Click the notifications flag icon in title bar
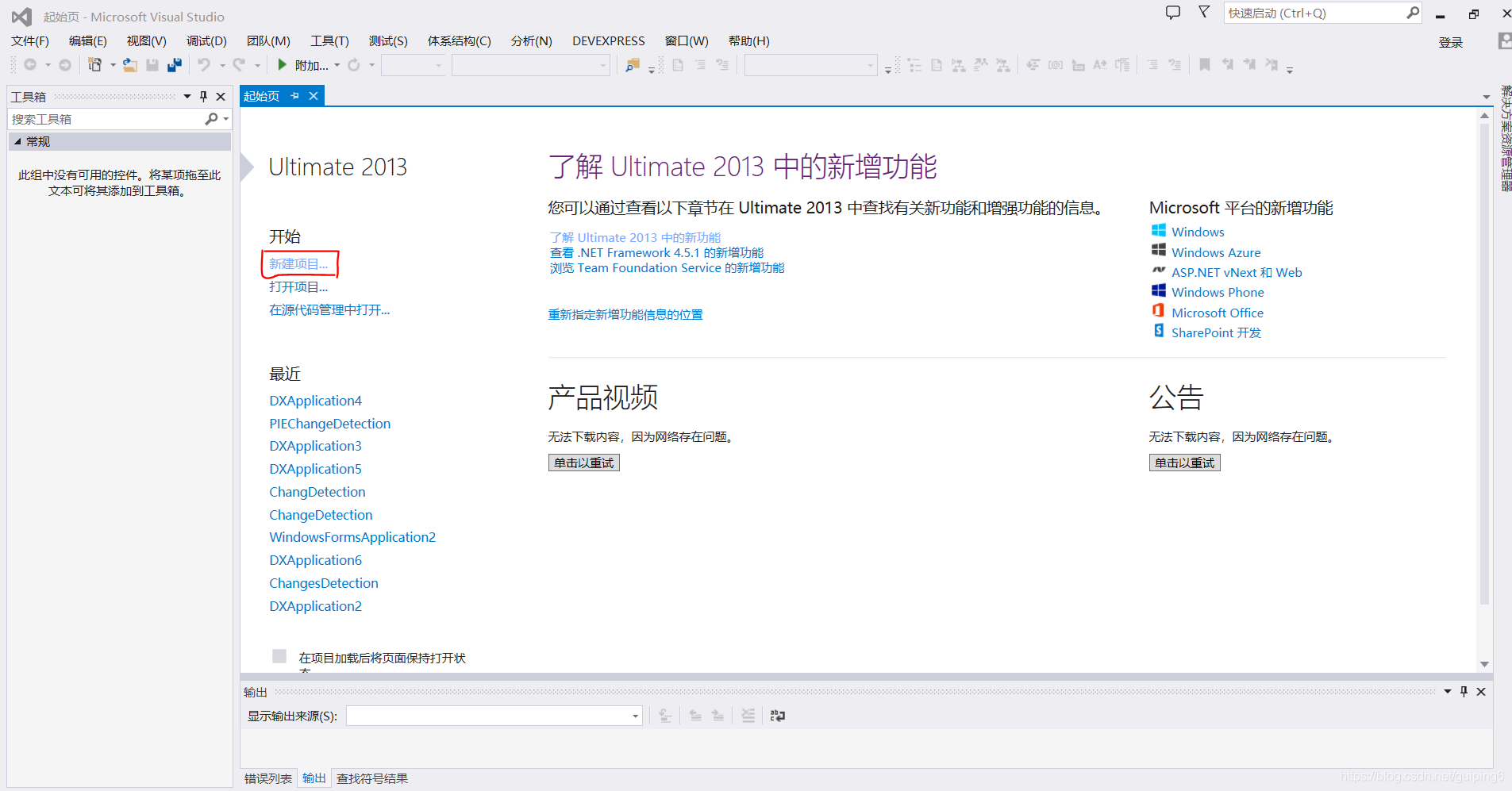Viewport: 1512px width, 791px height. (x=1204, y=12)
